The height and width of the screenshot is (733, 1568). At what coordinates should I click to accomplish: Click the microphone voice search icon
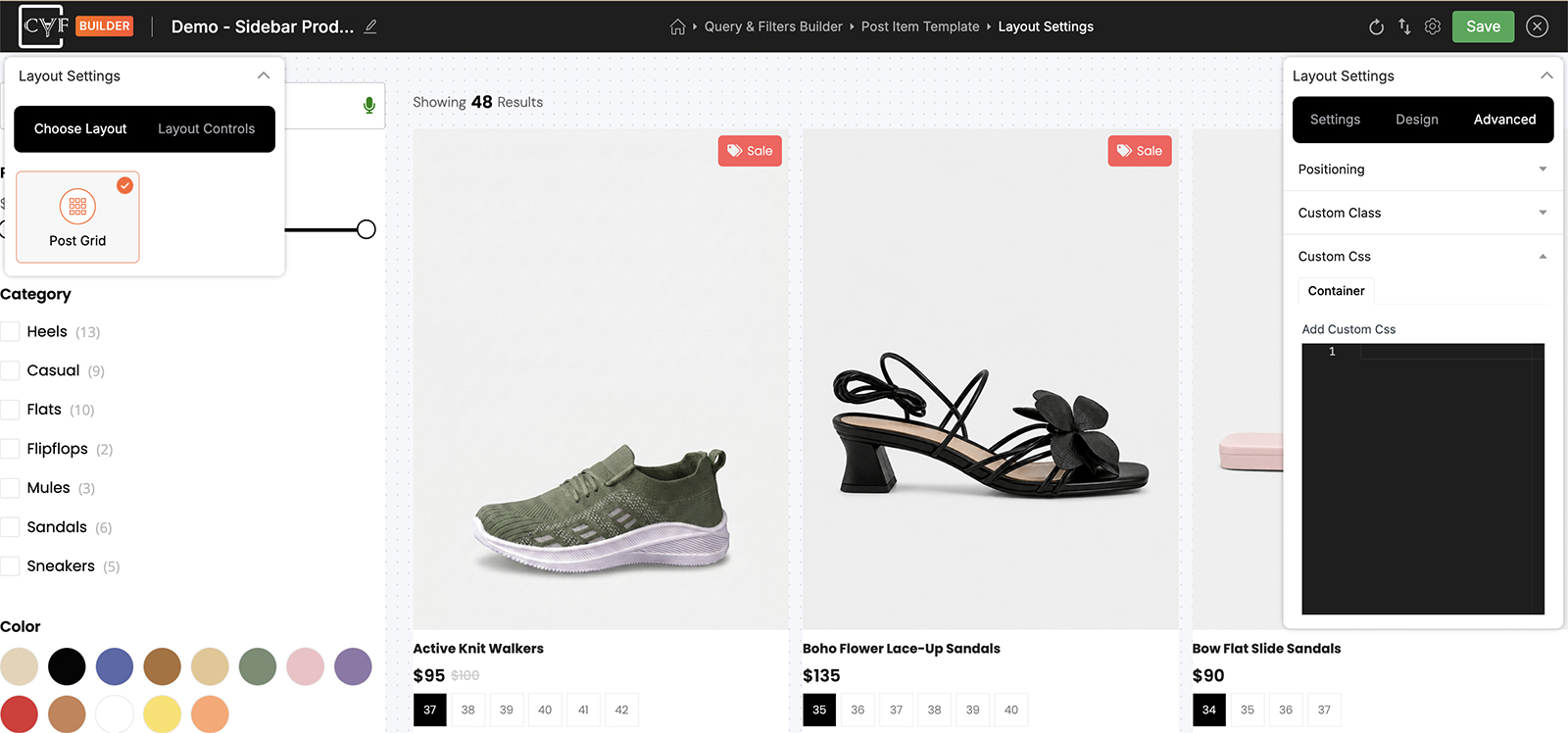pyautogui.click(x=369, y=106)
